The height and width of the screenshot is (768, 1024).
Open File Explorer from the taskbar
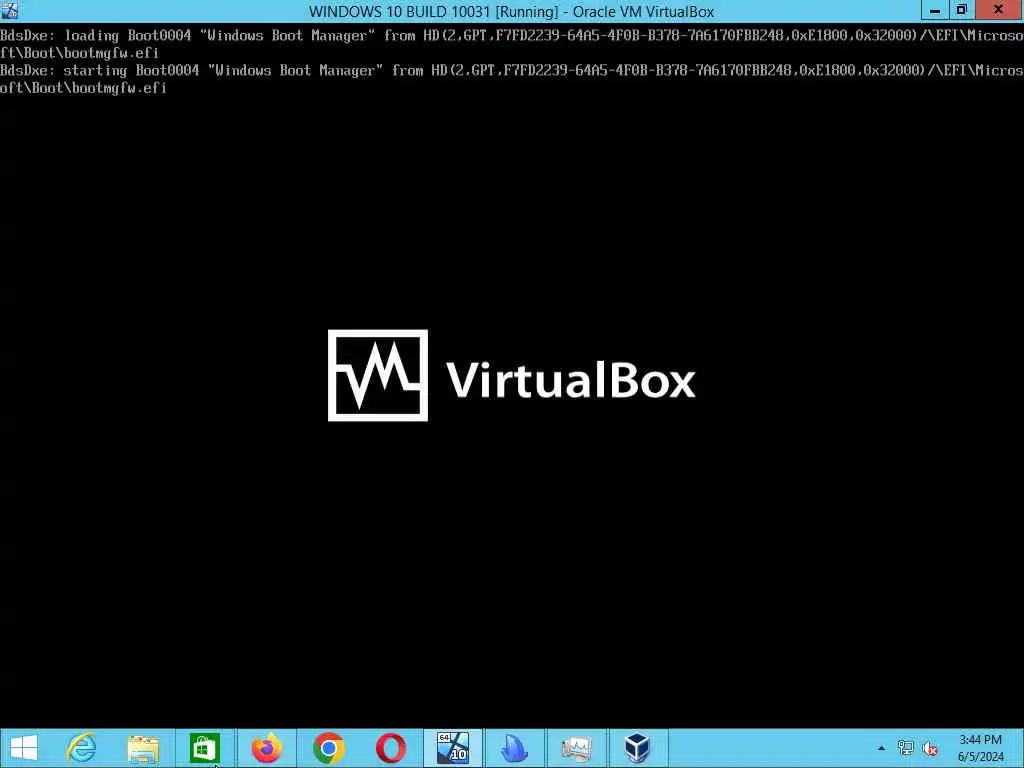click(x=143, y=748)
